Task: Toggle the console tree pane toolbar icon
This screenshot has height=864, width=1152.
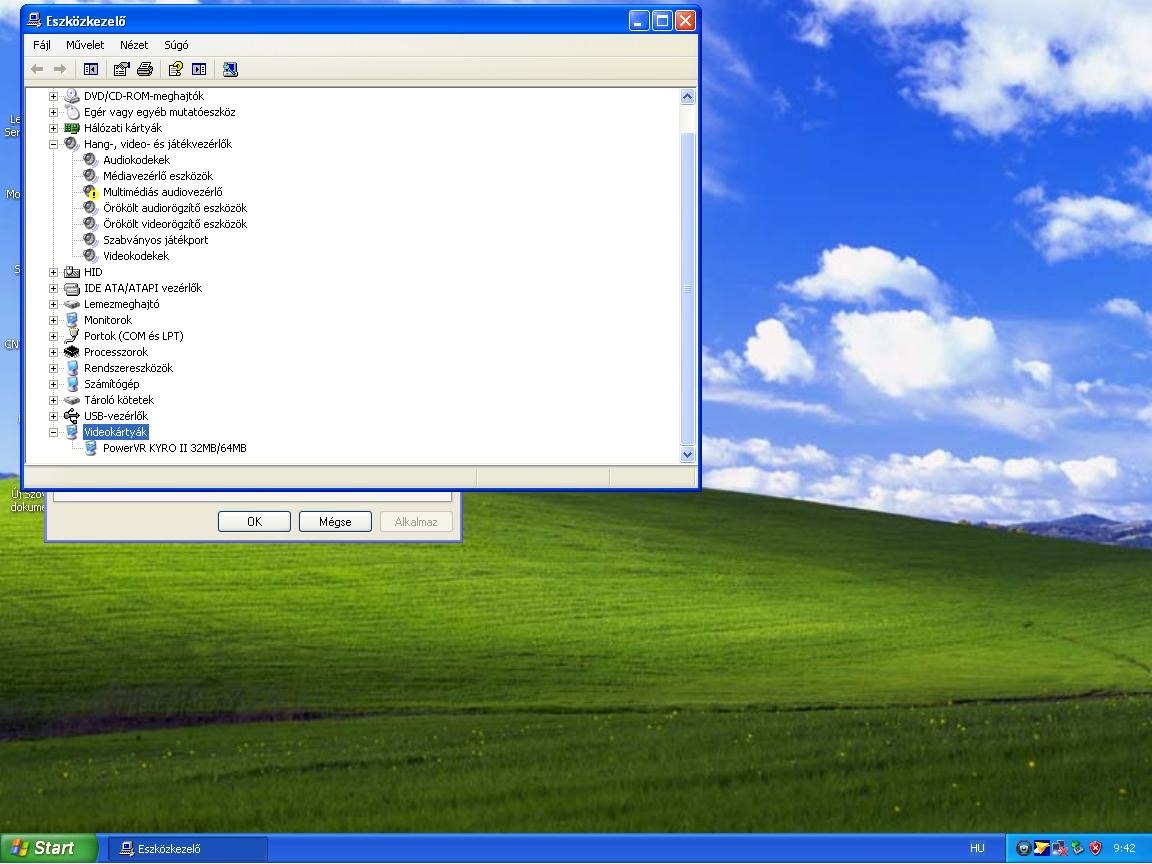Action: [91, 69]
